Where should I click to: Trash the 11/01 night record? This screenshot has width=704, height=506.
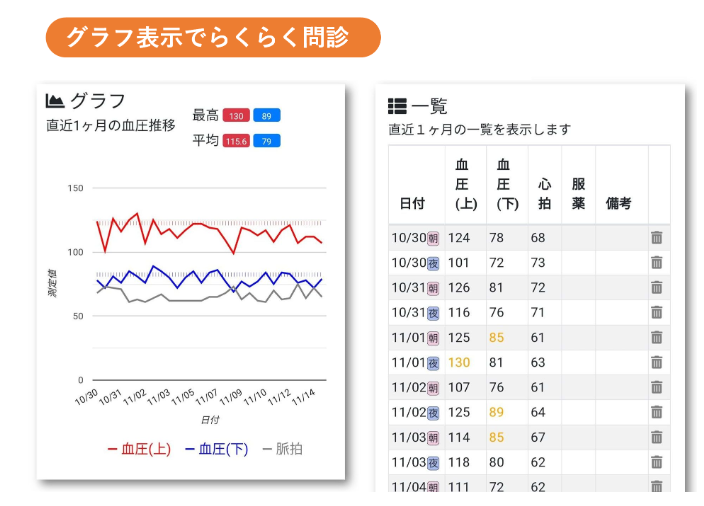(656, 363)
